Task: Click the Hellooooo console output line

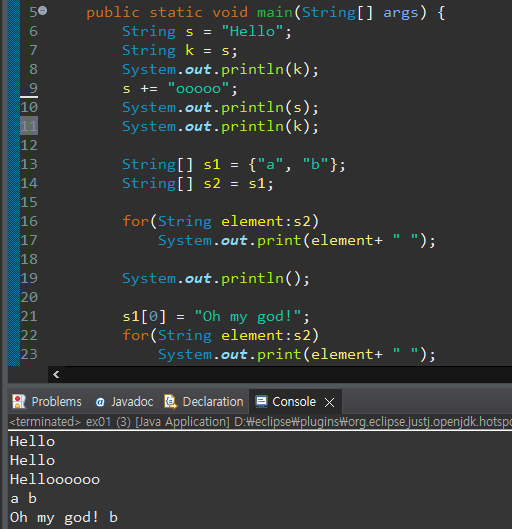Action: pyautogui.click(x=55, y=479)
